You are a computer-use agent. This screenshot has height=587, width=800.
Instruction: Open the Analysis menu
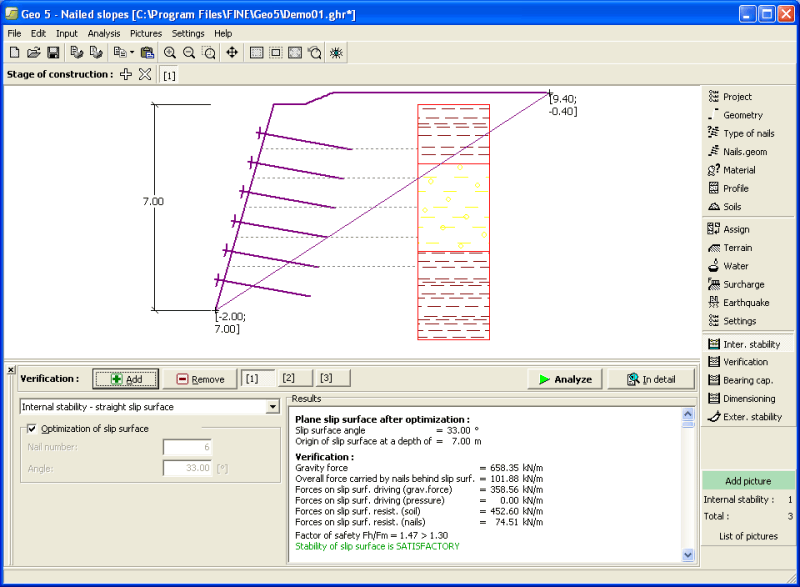[x=104, y=34]
